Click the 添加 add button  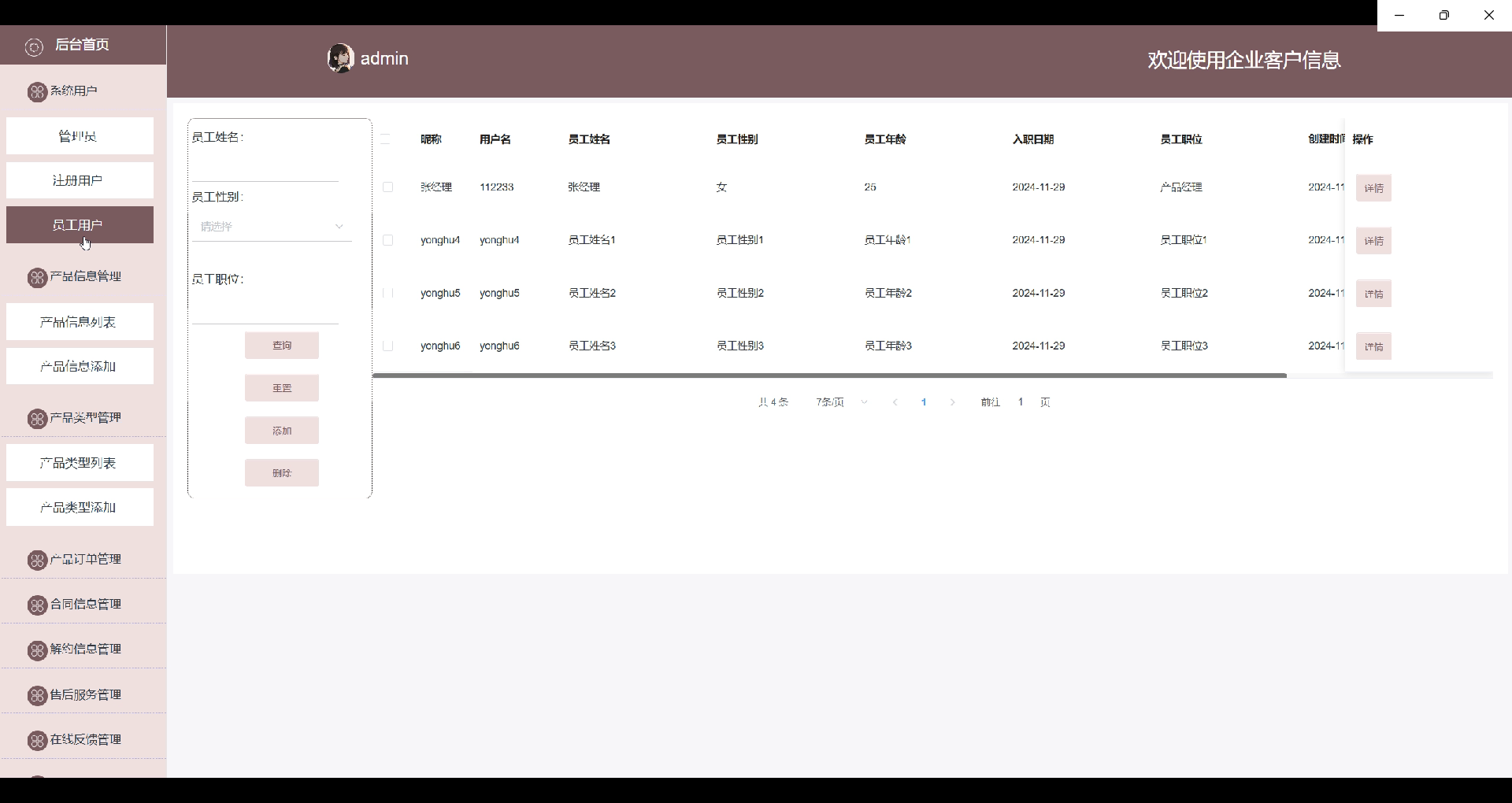282,431
